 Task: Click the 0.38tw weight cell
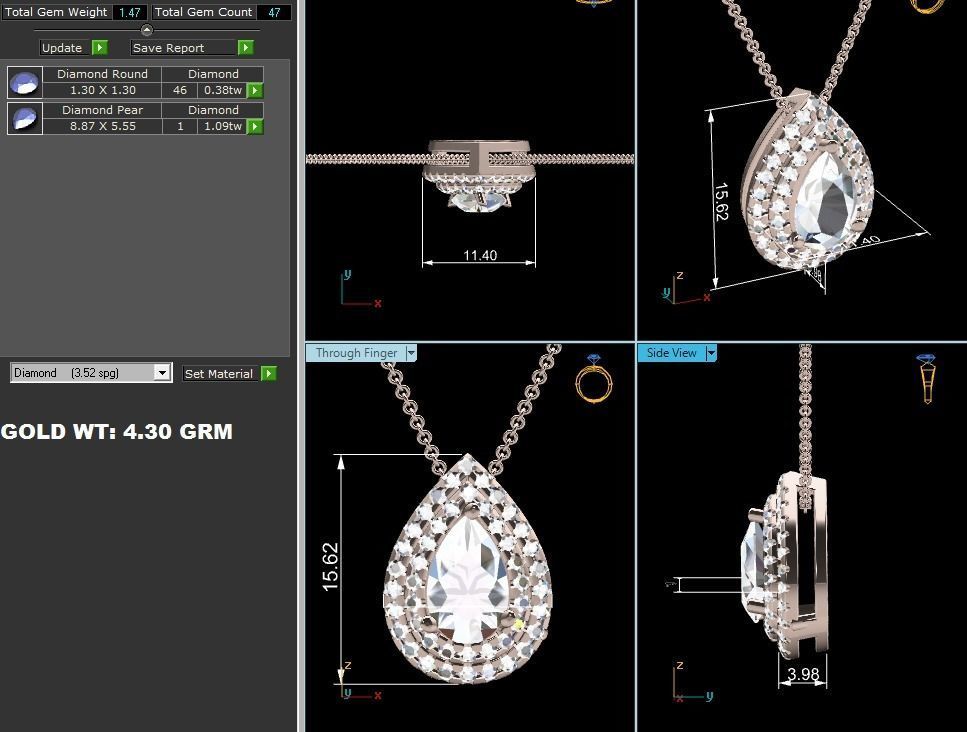pyautogui.click(x=223, y=91)
